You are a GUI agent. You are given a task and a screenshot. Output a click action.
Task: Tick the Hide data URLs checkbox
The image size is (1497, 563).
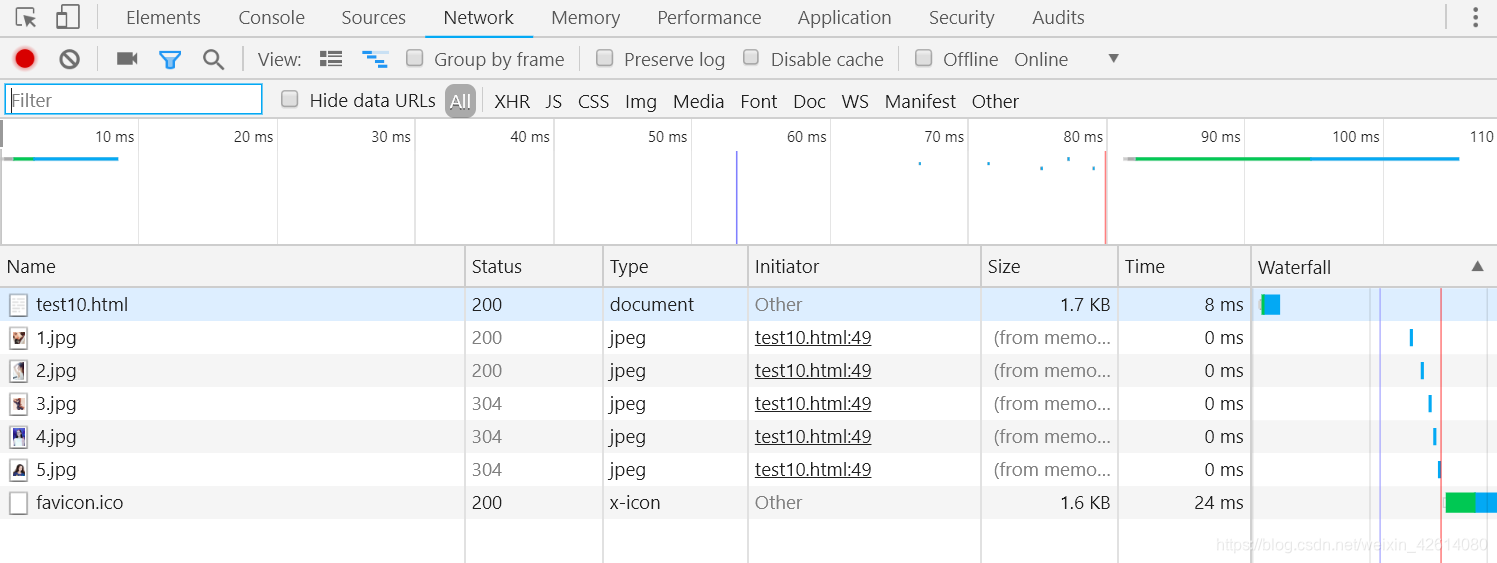pos(290,99)
